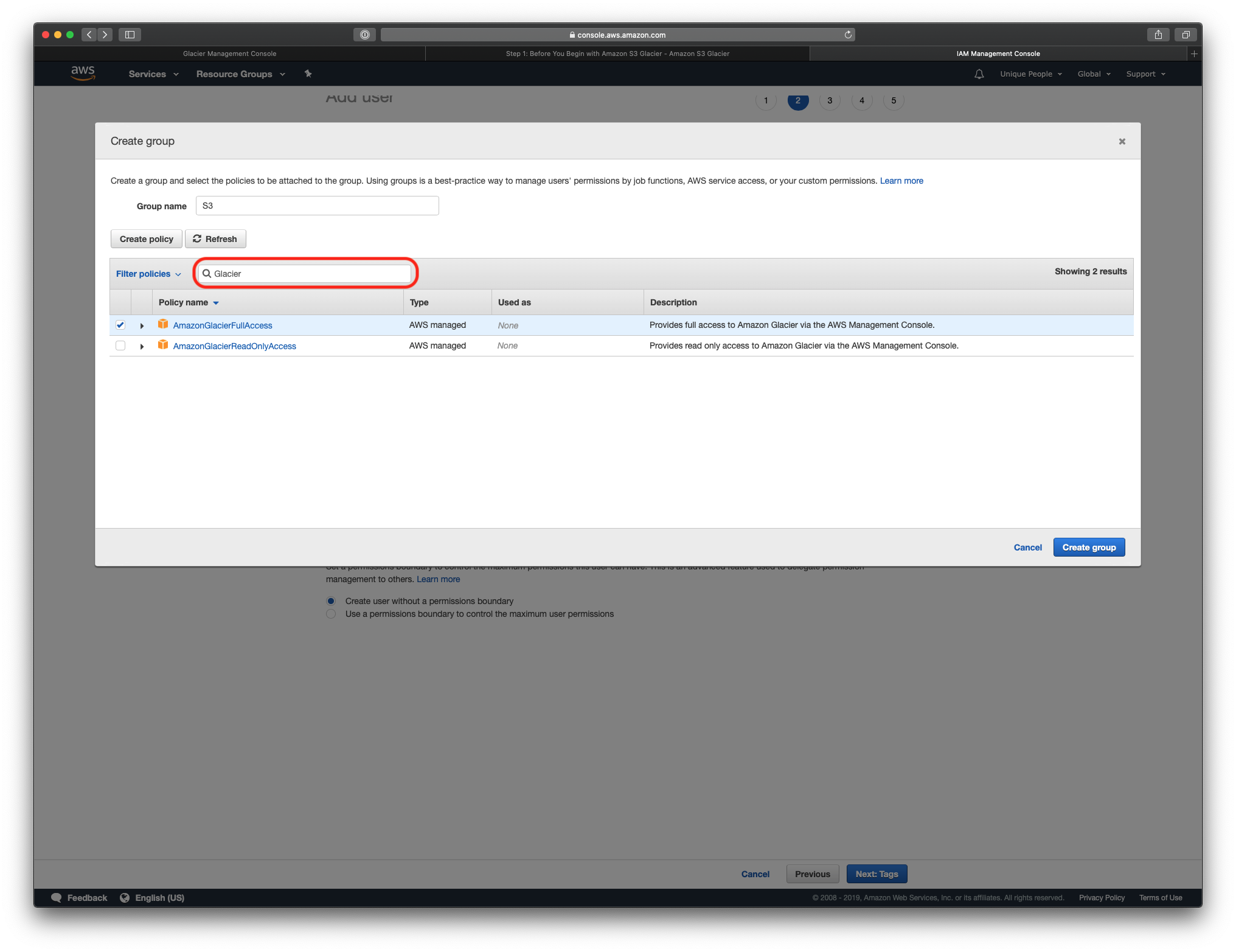
Task: Cancel the Create group dialog
Action: click(1027, 547)
